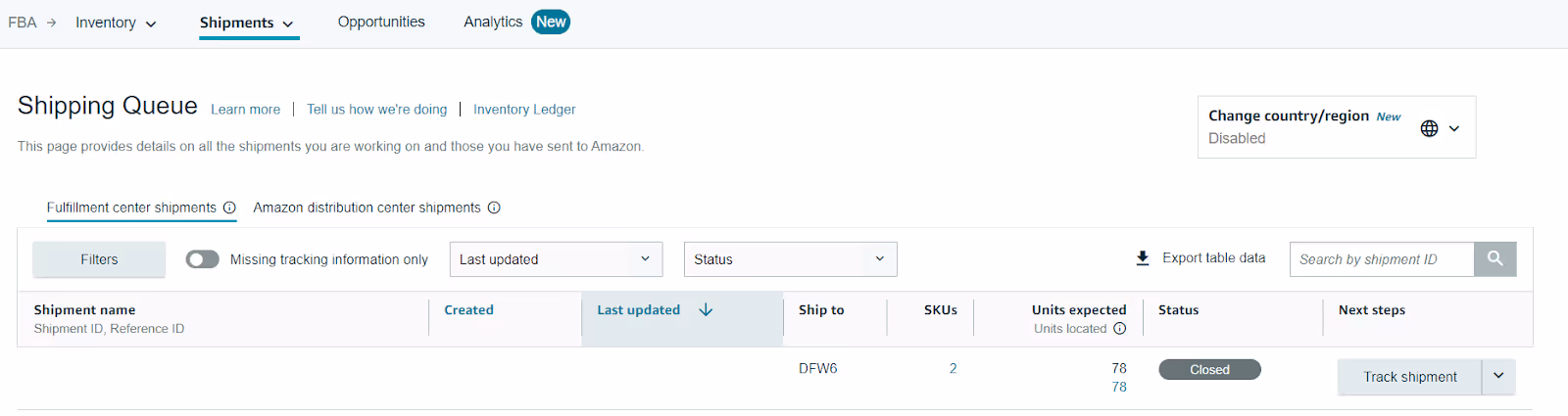Expand the Change country/region selector
Image resolution: width=1568 pixels, height=416 pixels.
coord(1337,127)
